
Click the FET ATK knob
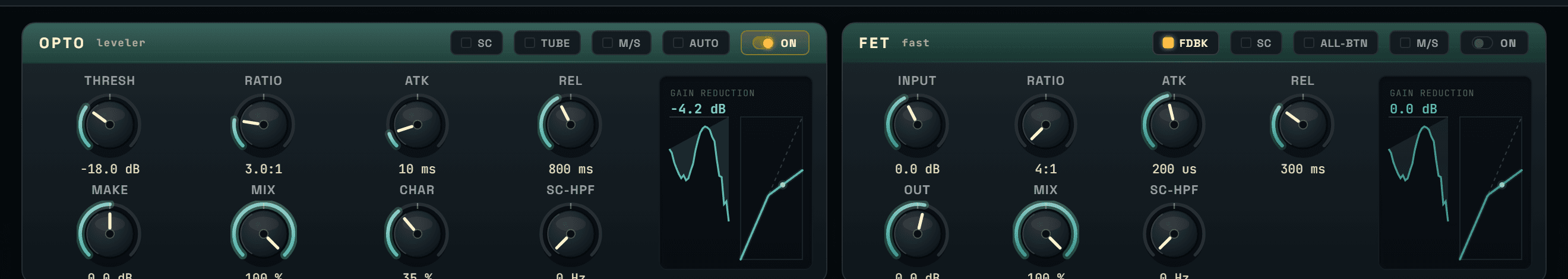(1174, 125)
